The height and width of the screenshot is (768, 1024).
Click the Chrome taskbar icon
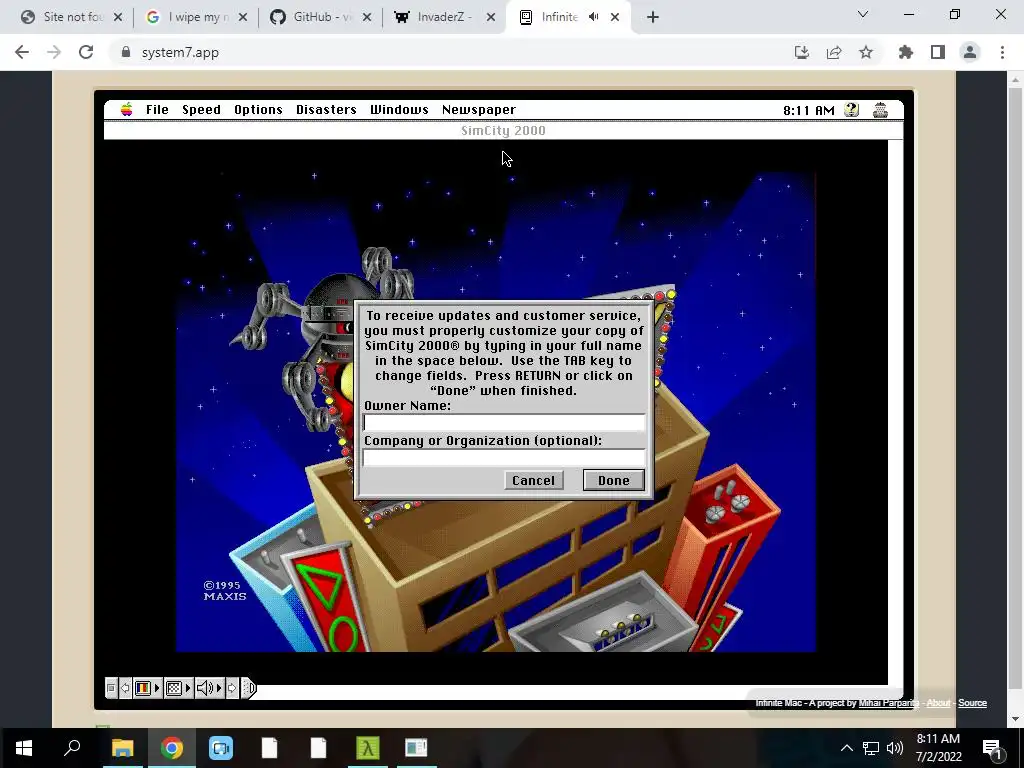[x=172, y=748]
